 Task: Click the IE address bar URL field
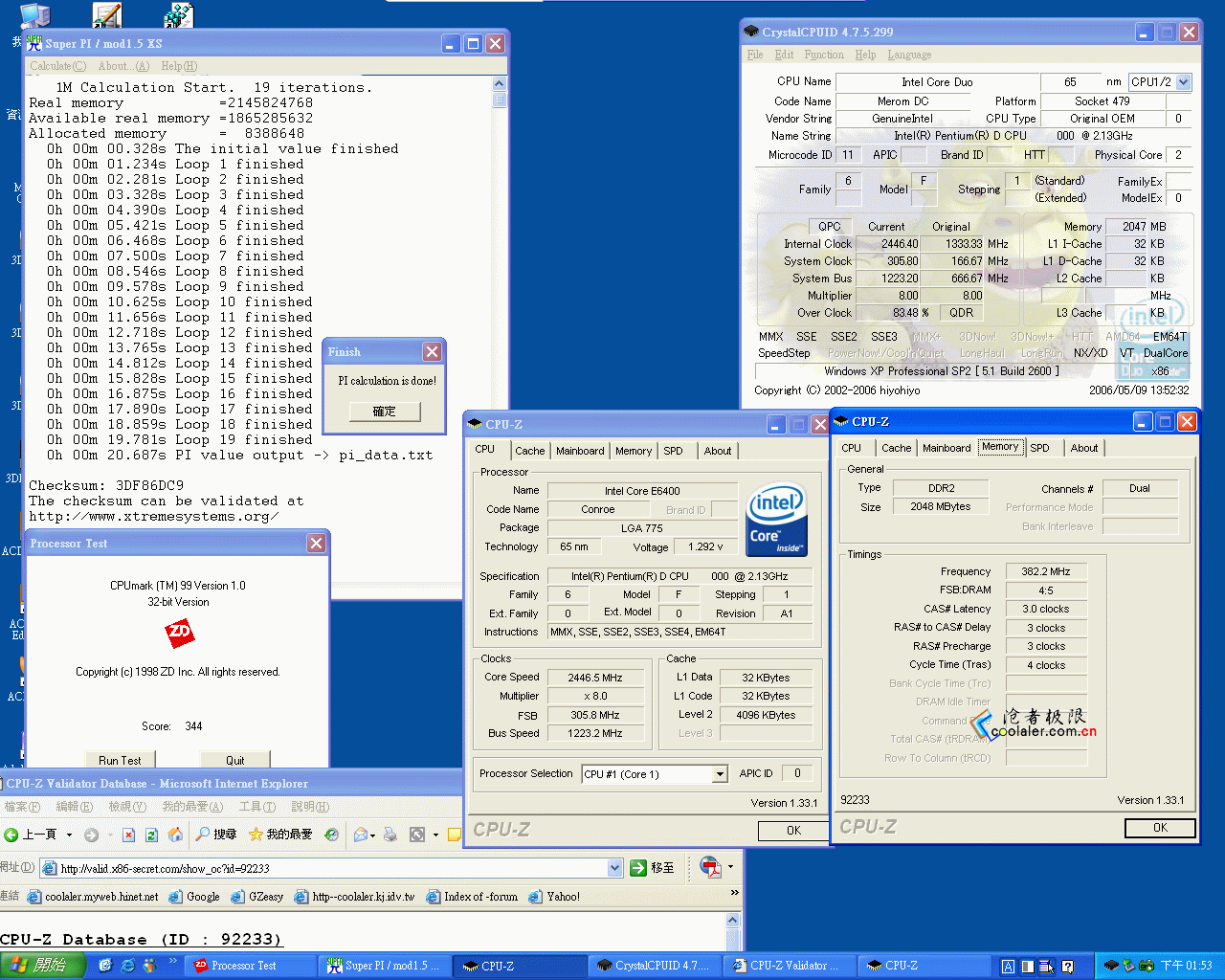coord(330,868)
